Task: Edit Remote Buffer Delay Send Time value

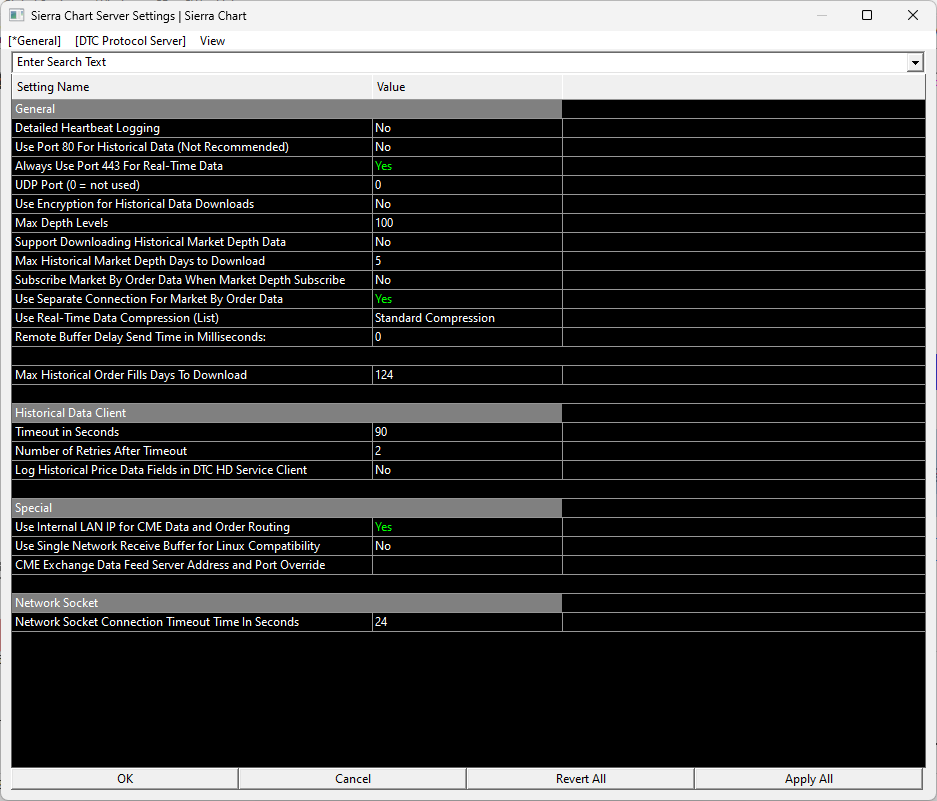Action: point(467,337)
